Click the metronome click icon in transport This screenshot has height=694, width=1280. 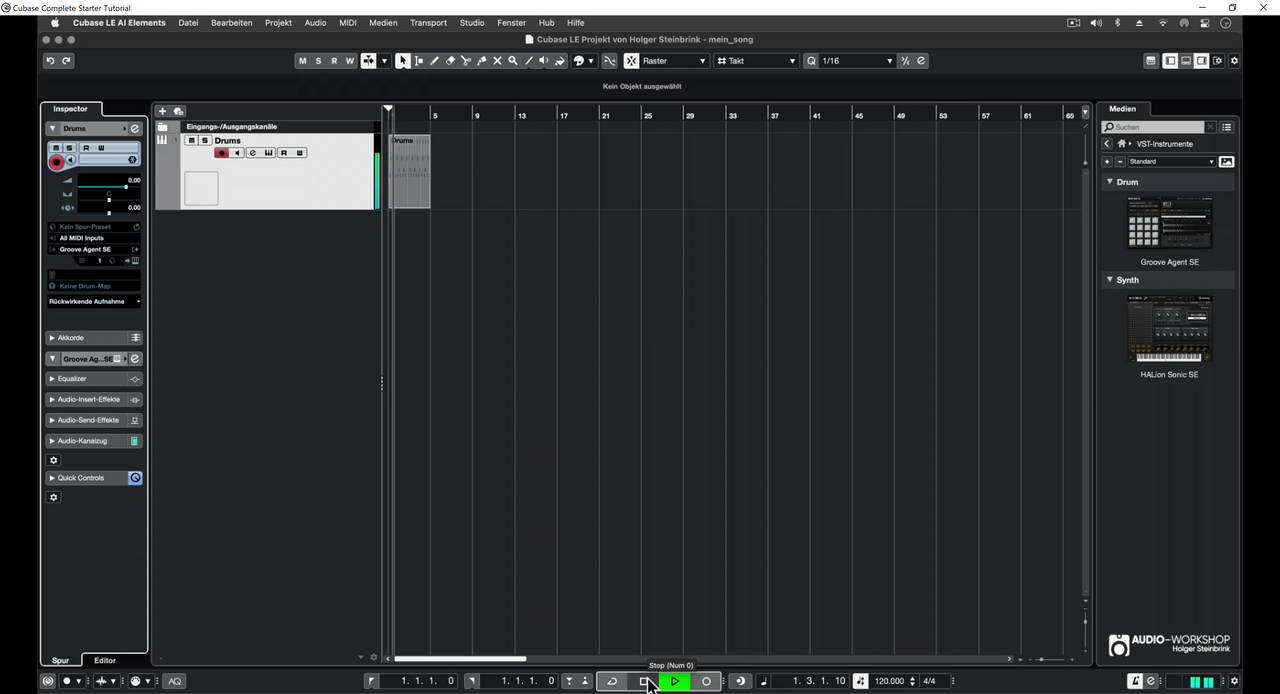(1135, 681)
